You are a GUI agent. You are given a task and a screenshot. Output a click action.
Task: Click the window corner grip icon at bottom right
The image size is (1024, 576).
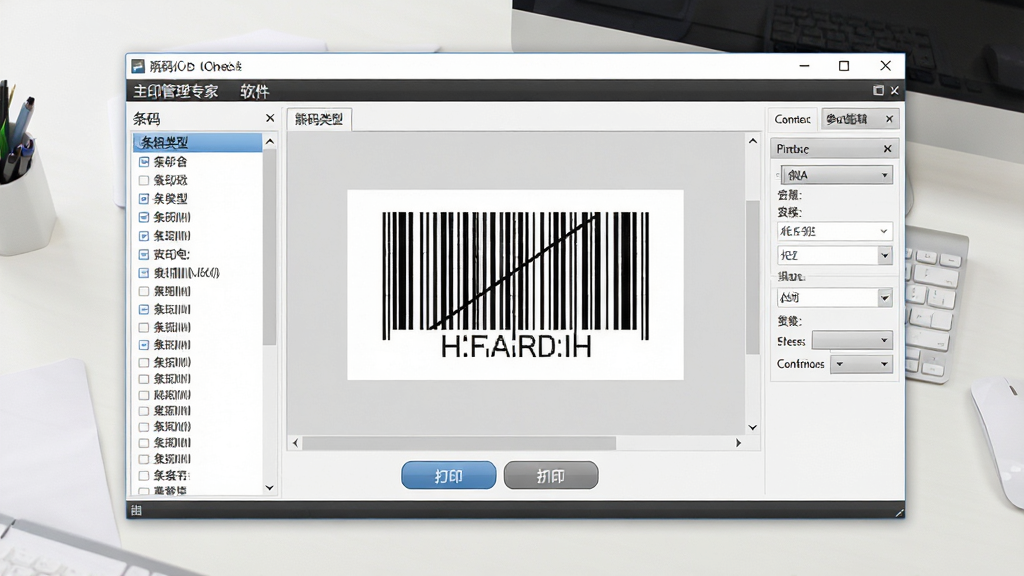click(900, 513)
